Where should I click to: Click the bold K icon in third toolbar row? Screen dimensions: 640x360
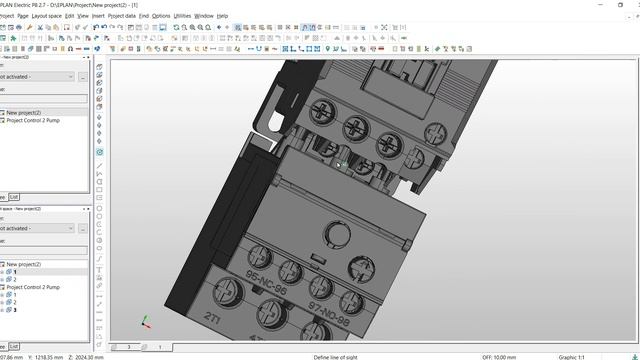pyautogui.click(x=427, y=49)
